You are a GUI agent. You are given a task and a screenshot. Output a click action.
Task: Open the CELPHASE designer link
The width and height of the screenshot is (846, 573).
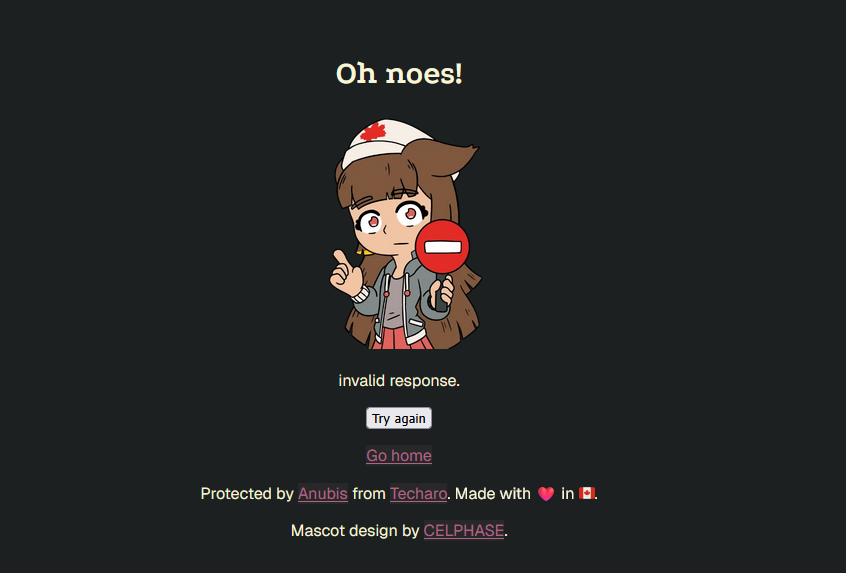pyautogui.click(x=463, y=530)
